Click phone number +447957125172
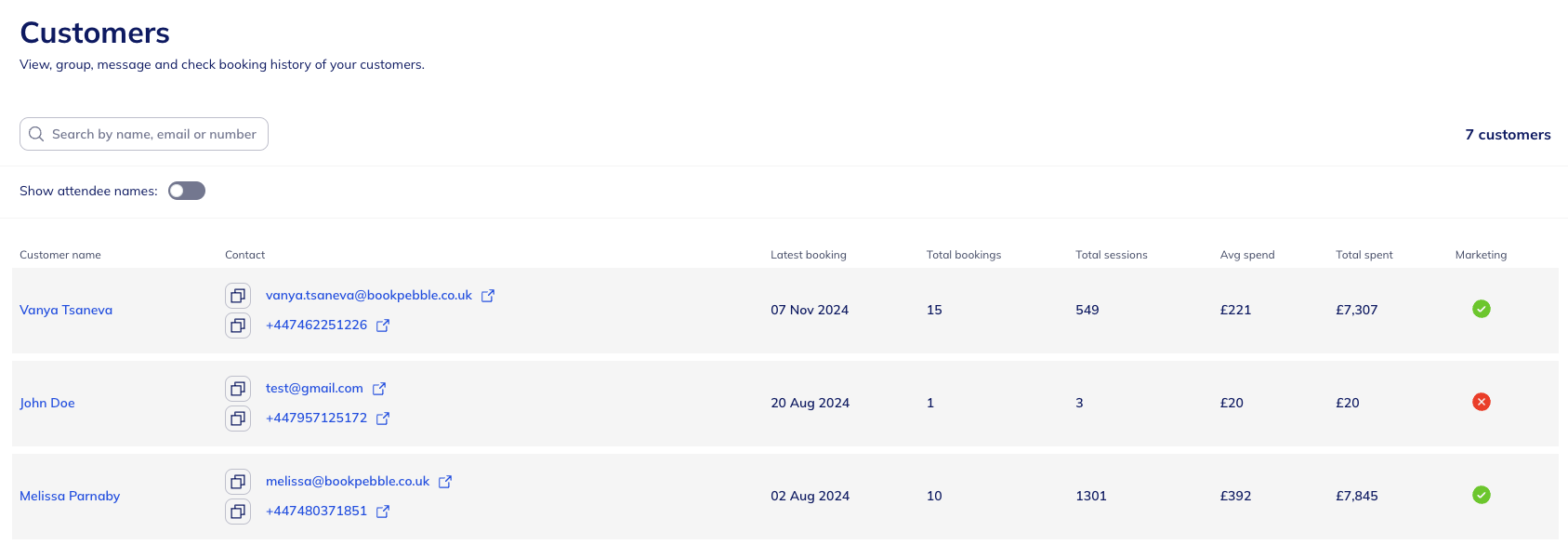1568x545 pixels. tap(316, 419)
